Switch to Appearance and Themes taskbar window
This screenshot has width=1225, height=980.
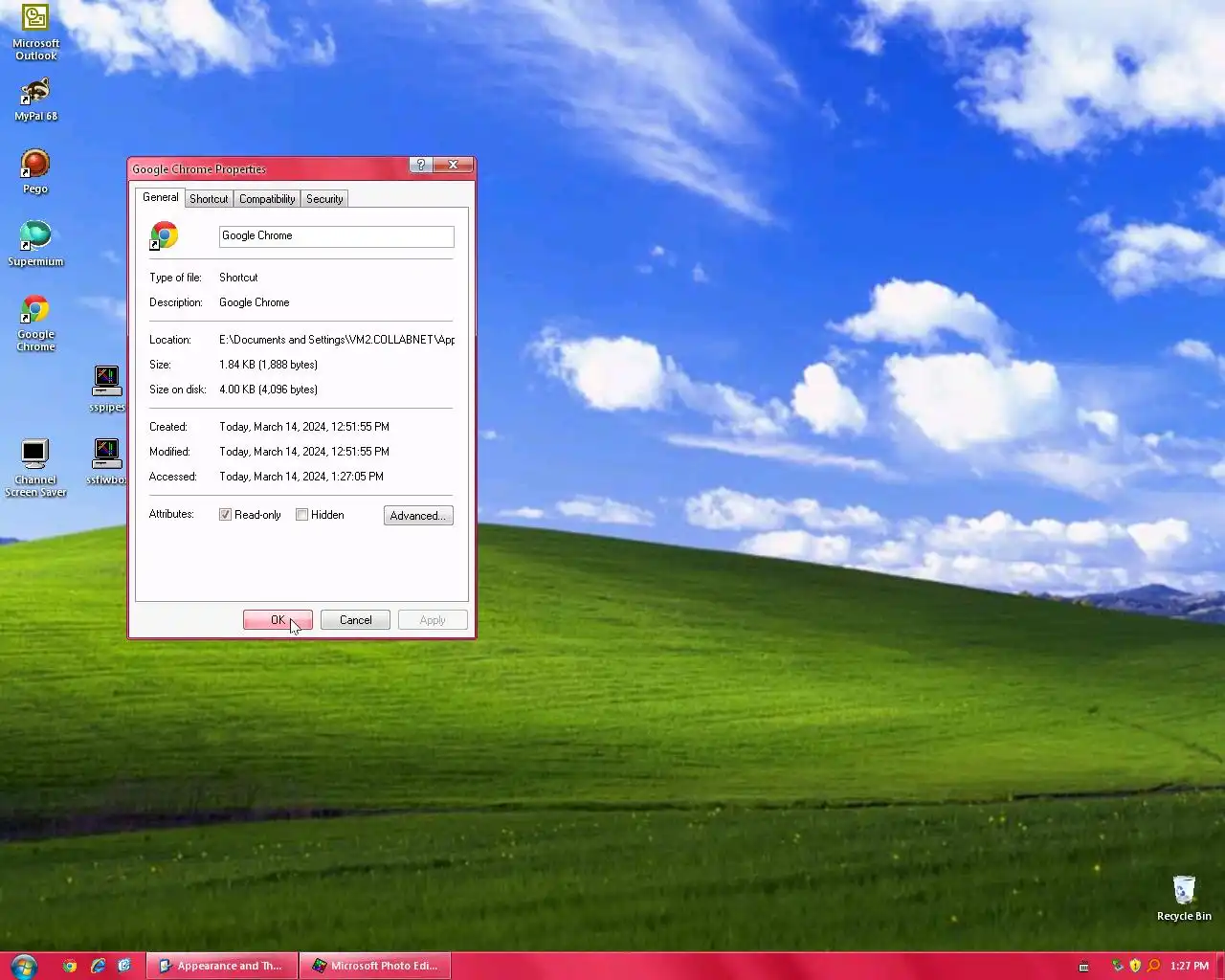tap(222, 966)
